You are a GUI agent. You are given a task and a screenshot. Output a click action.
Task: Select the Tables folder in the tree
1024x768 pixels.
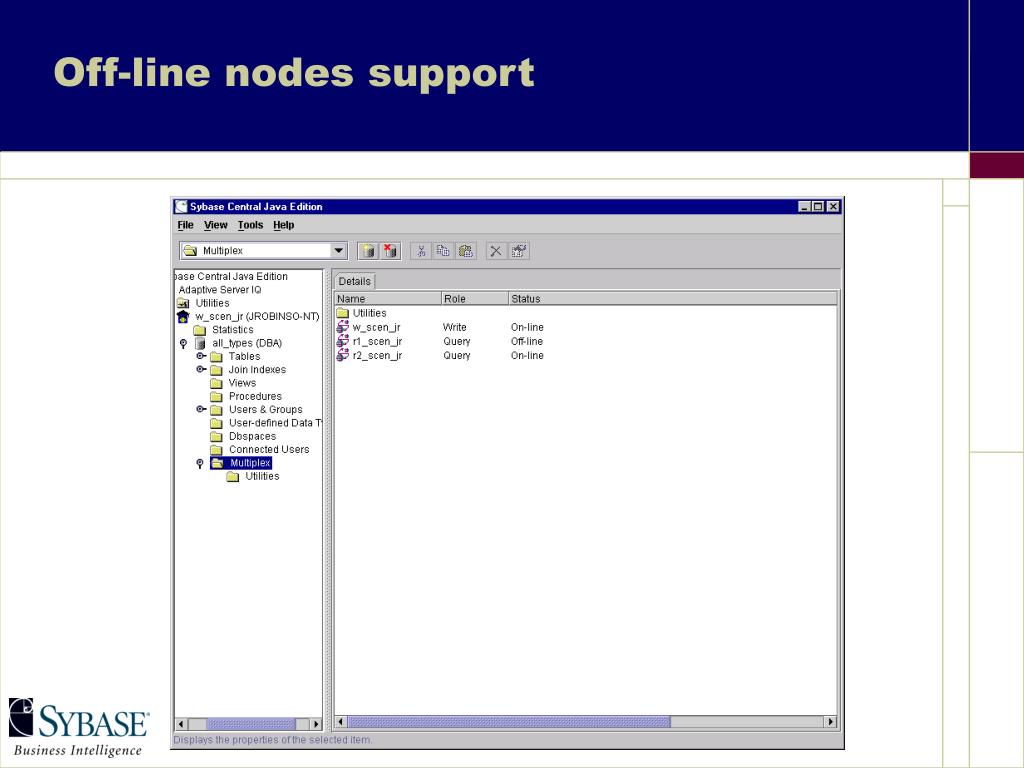[244, 357]
